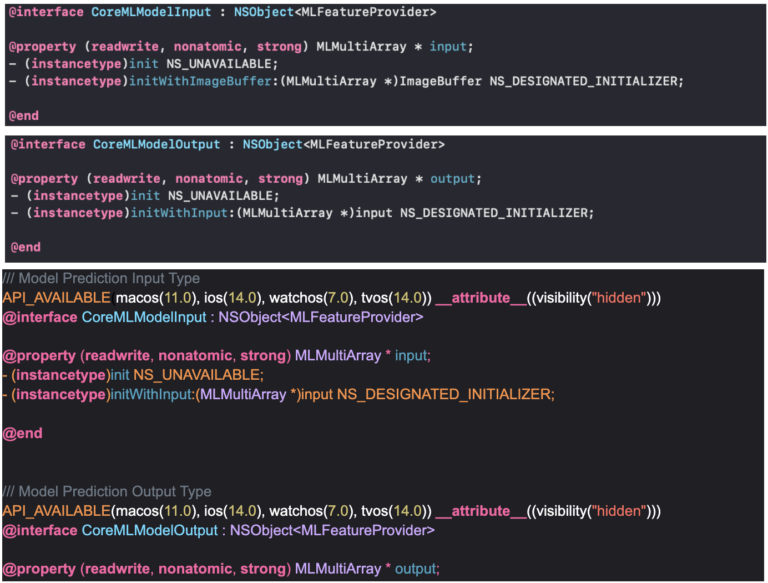Click "hidden" string in first API_AVAILABLE line

(622, 298)
